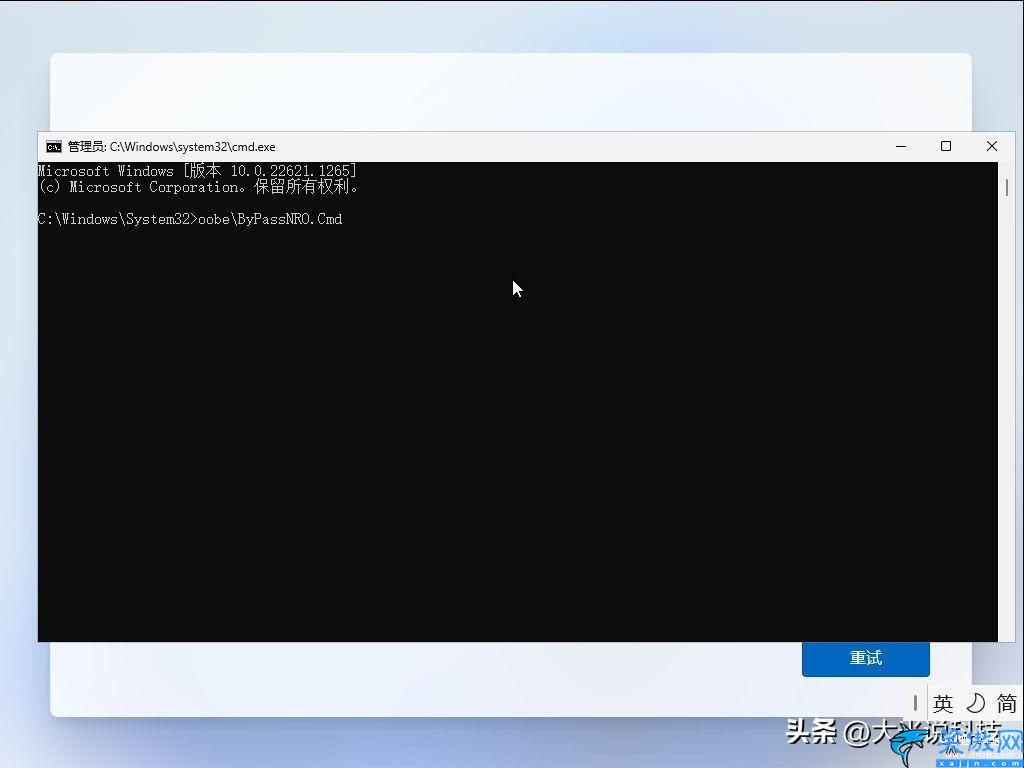1024x768 pixels.
Task: Click the Microsoft Corporation copyright line
Action: click(198, 187)
